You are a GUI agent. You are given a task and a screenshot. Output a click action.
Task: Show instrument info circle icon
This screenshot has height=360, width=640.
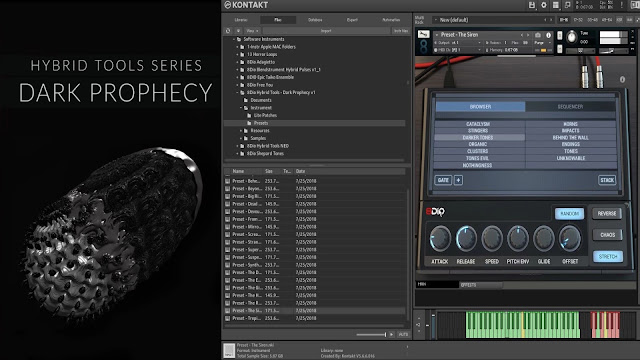point(548,36)
